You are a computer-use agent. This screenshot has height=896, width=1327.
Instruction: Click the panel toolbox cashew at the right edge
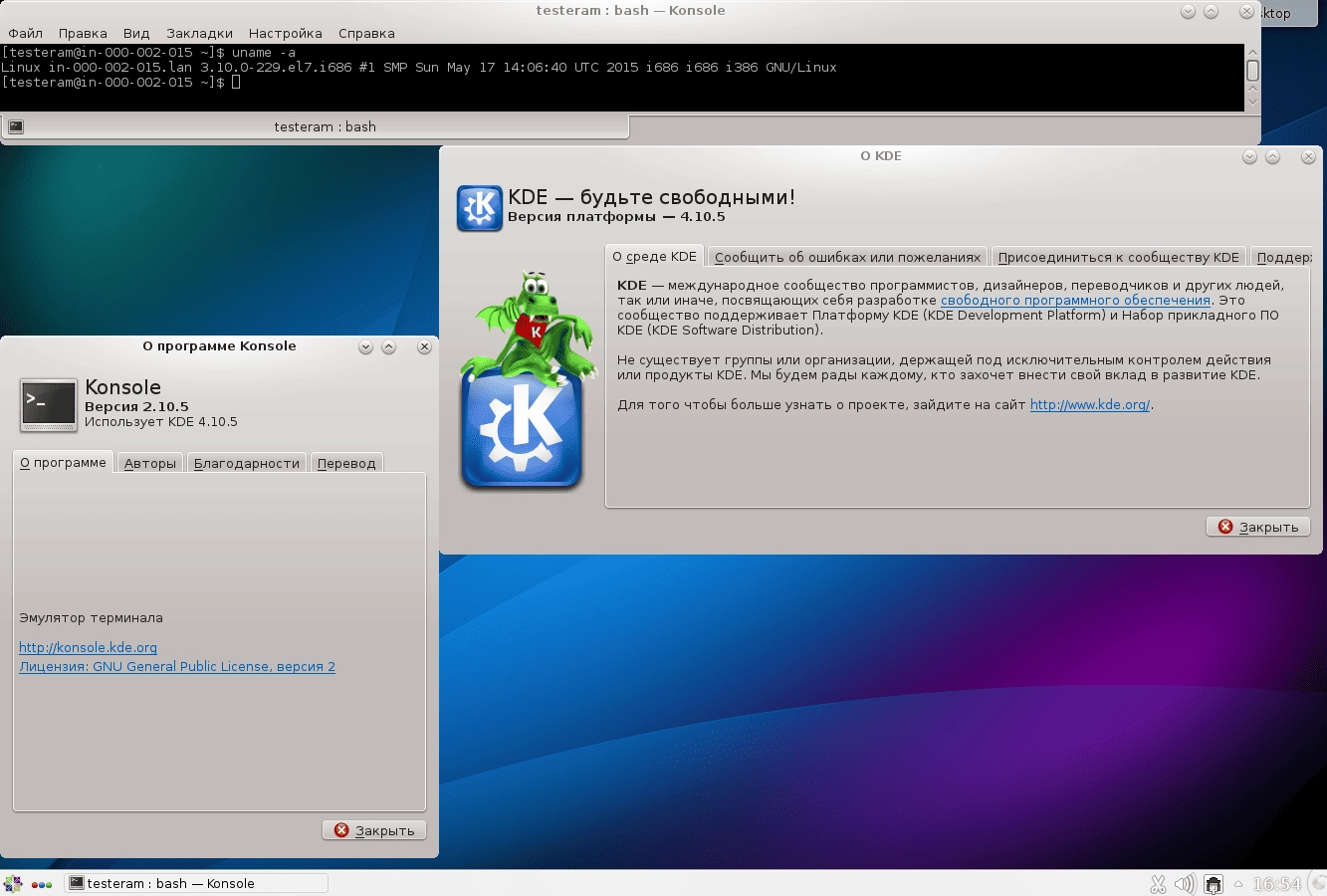click(1316, 884)
